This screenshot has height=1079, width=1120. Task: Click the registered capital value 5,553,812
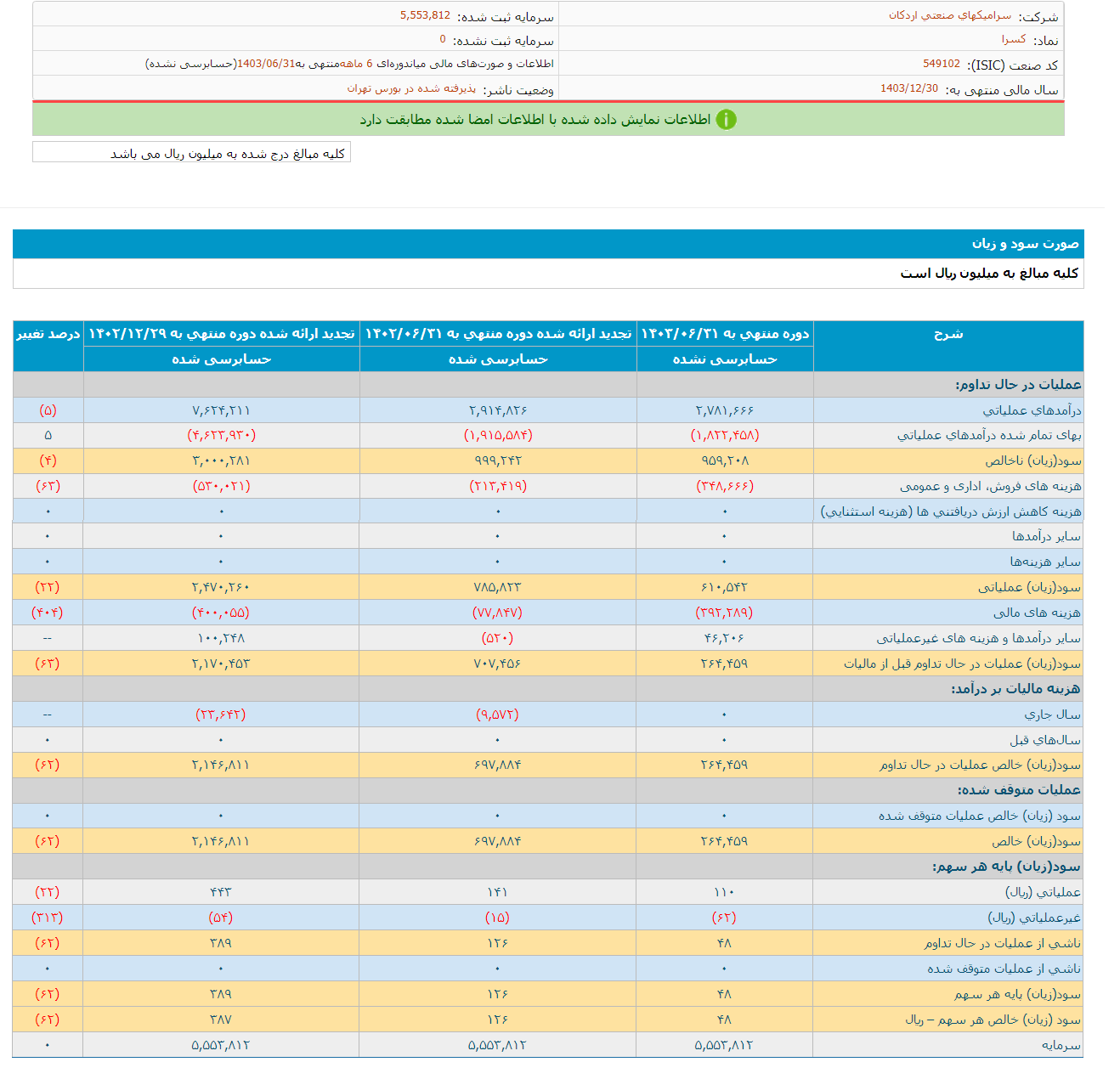[416, 15]
